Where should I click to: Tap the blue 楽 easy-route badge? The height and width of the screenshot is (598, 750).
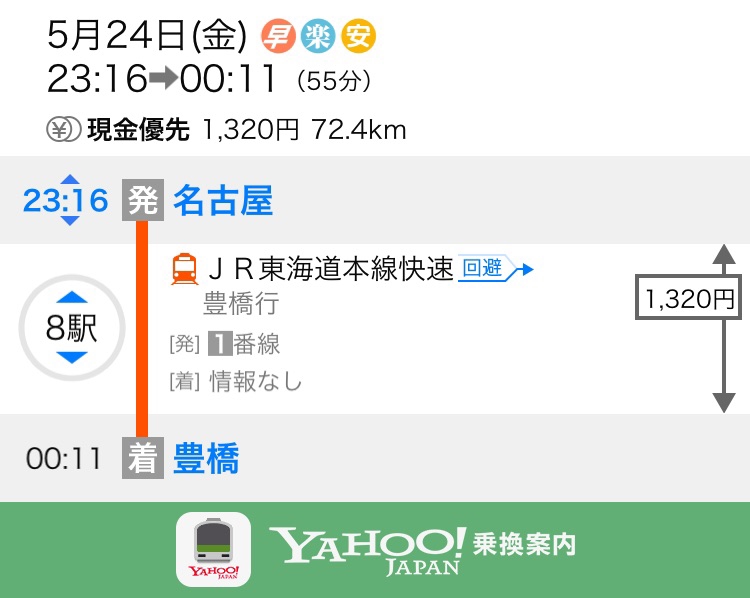[318, 36]
